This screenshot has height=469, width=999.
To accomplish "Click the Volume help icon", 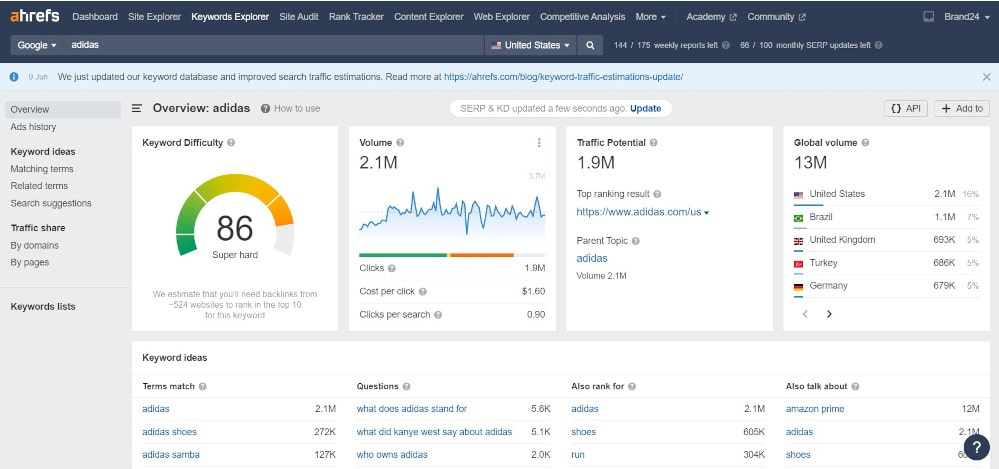I will pyautogui.click(x=400, y=143).
